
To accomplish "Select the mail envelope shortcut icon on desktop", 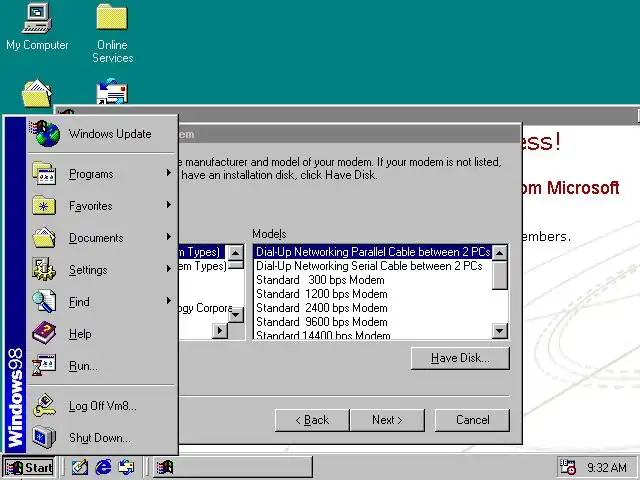I will [x=112, y=91].
